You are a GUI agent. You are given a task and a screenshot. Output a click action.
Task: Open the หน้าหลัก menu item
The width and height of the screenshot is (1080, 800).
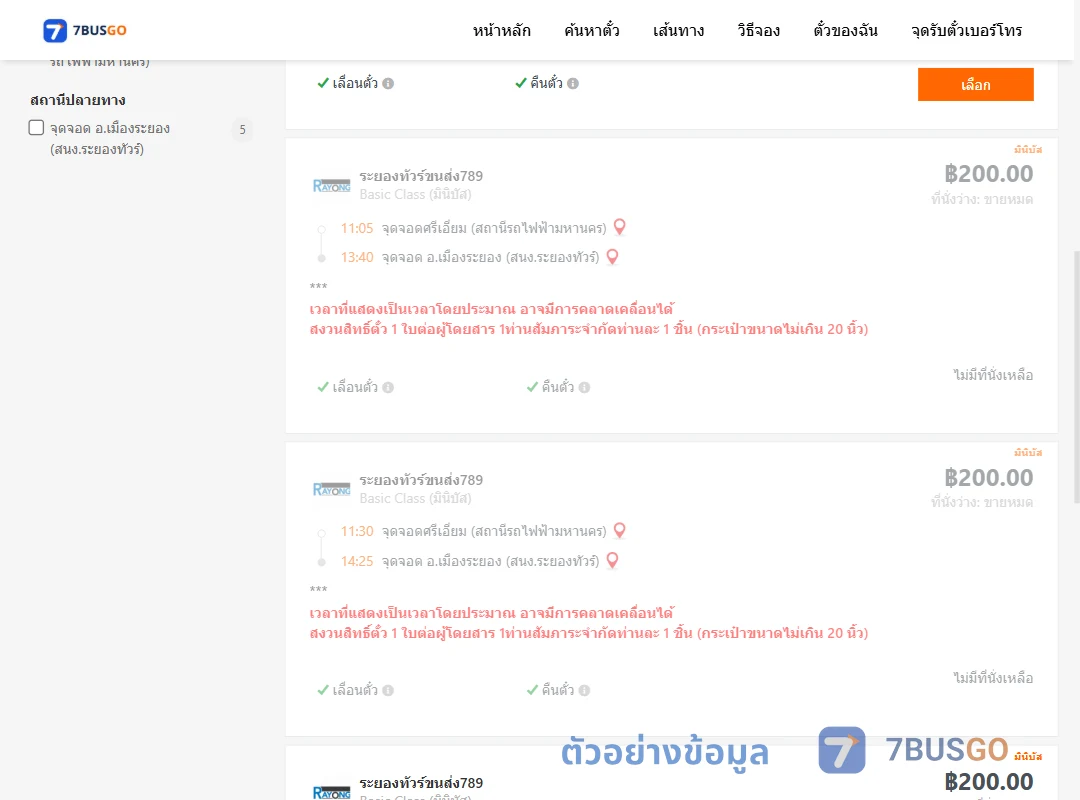(x=501, y=30)
